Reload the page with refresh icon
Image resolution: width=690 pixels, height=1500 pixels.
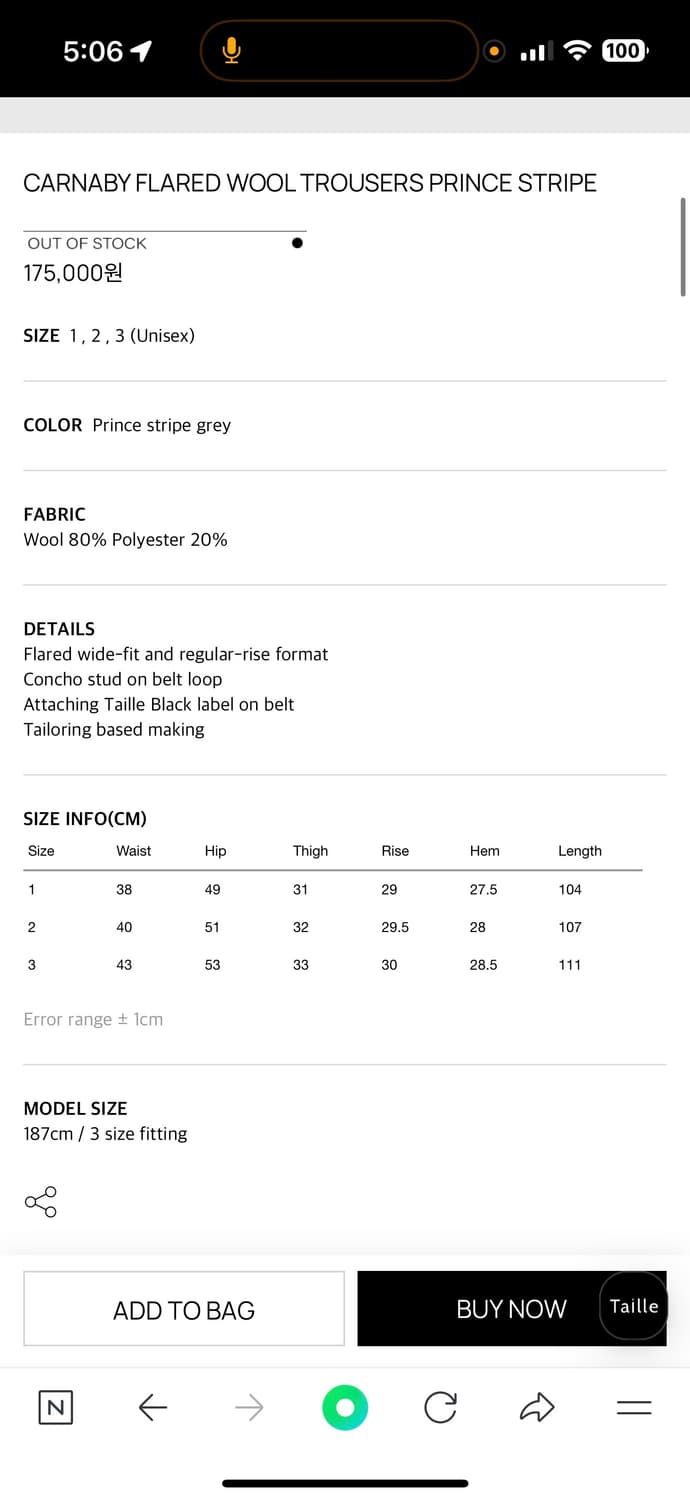click(x=440, y=1408)
